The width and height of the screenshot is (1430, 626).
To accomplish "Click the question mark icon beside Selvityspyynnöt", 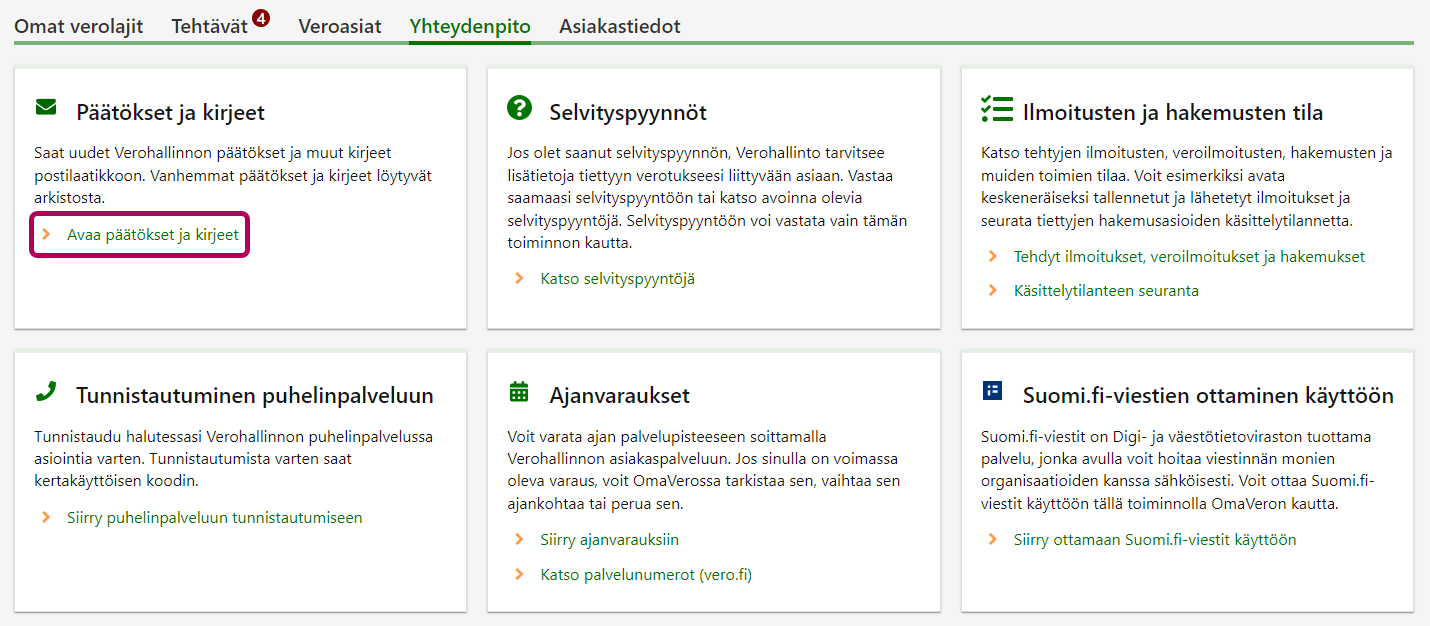I will point(519,108).
